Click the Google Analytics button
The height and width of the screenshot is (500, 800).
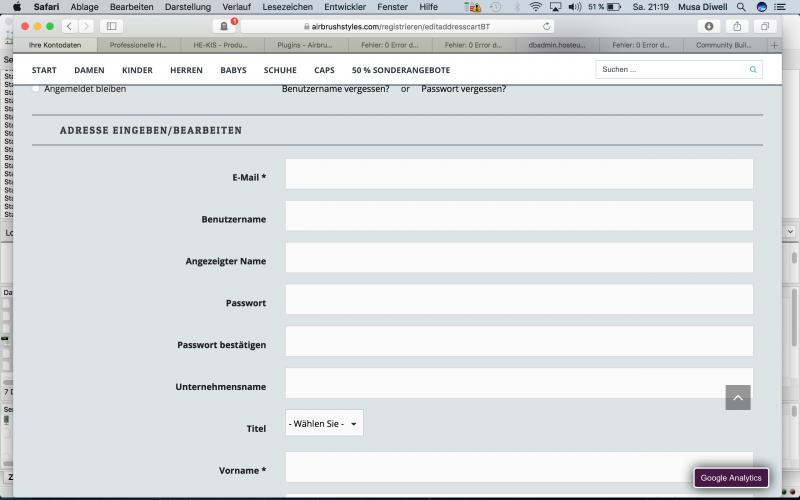tap(731, 478)
